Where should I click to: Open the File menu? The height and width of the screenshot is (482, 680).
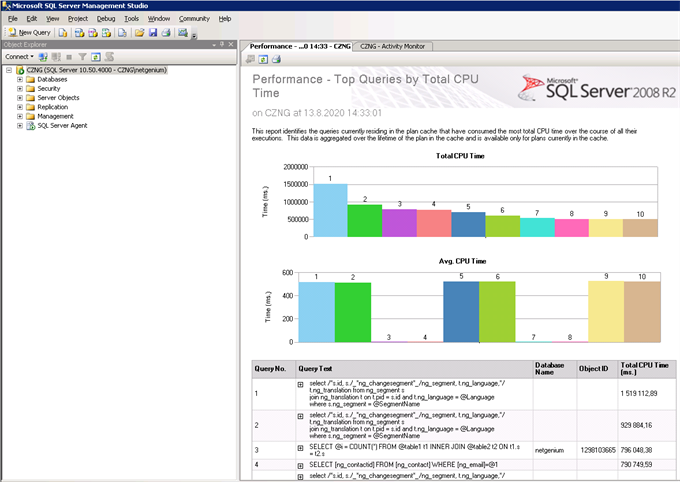[13, 19]
